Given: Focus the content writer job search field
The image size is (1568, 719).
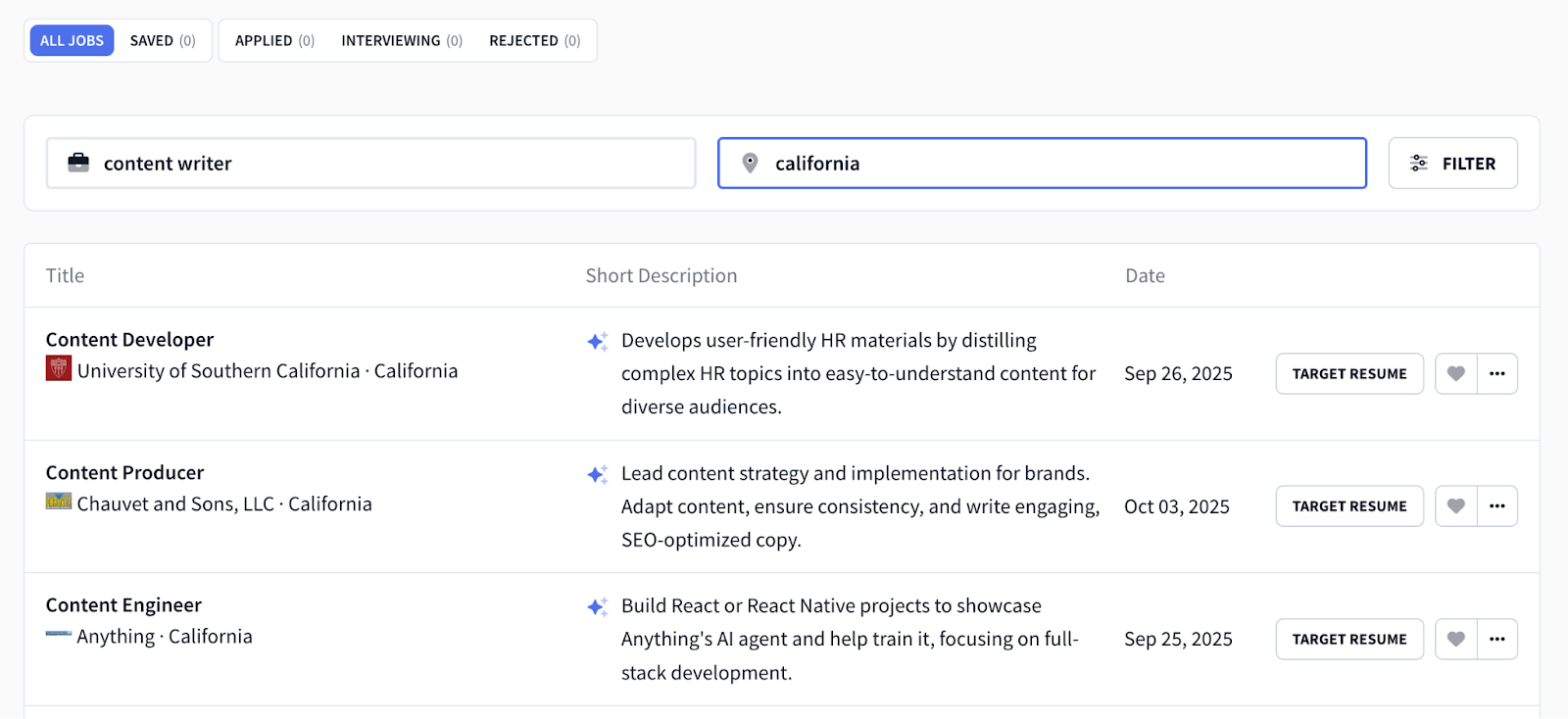Looking at the screenshot, I should [x=370, y=163].
